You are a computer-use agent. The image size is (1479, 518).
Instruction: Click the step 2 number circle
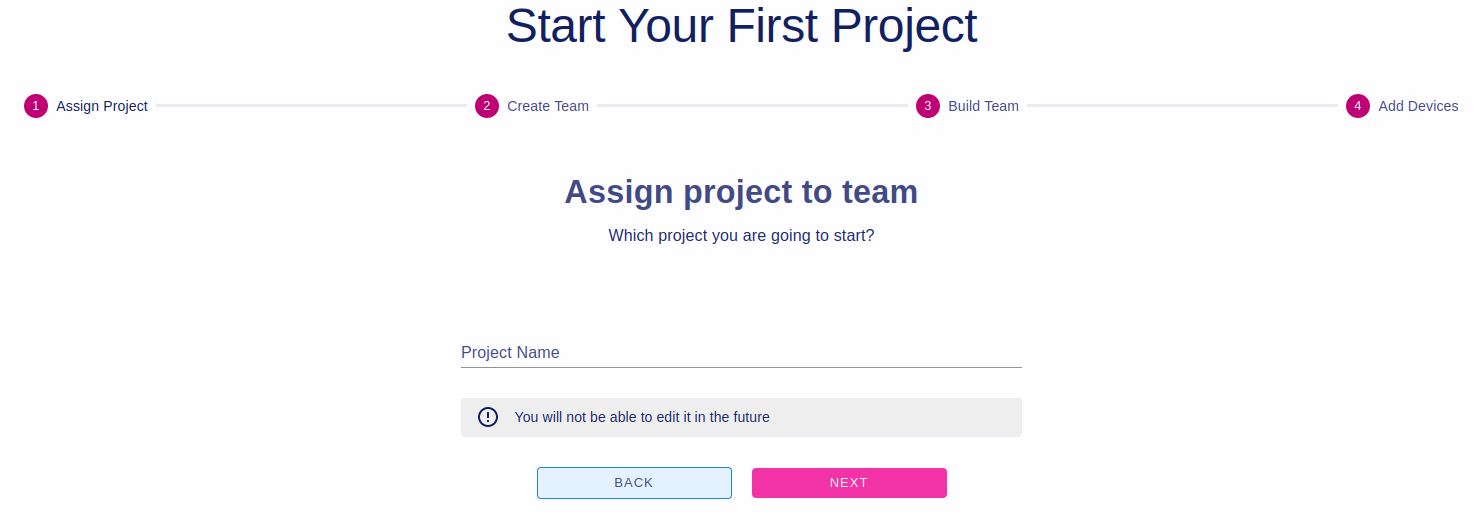(487, 106)
